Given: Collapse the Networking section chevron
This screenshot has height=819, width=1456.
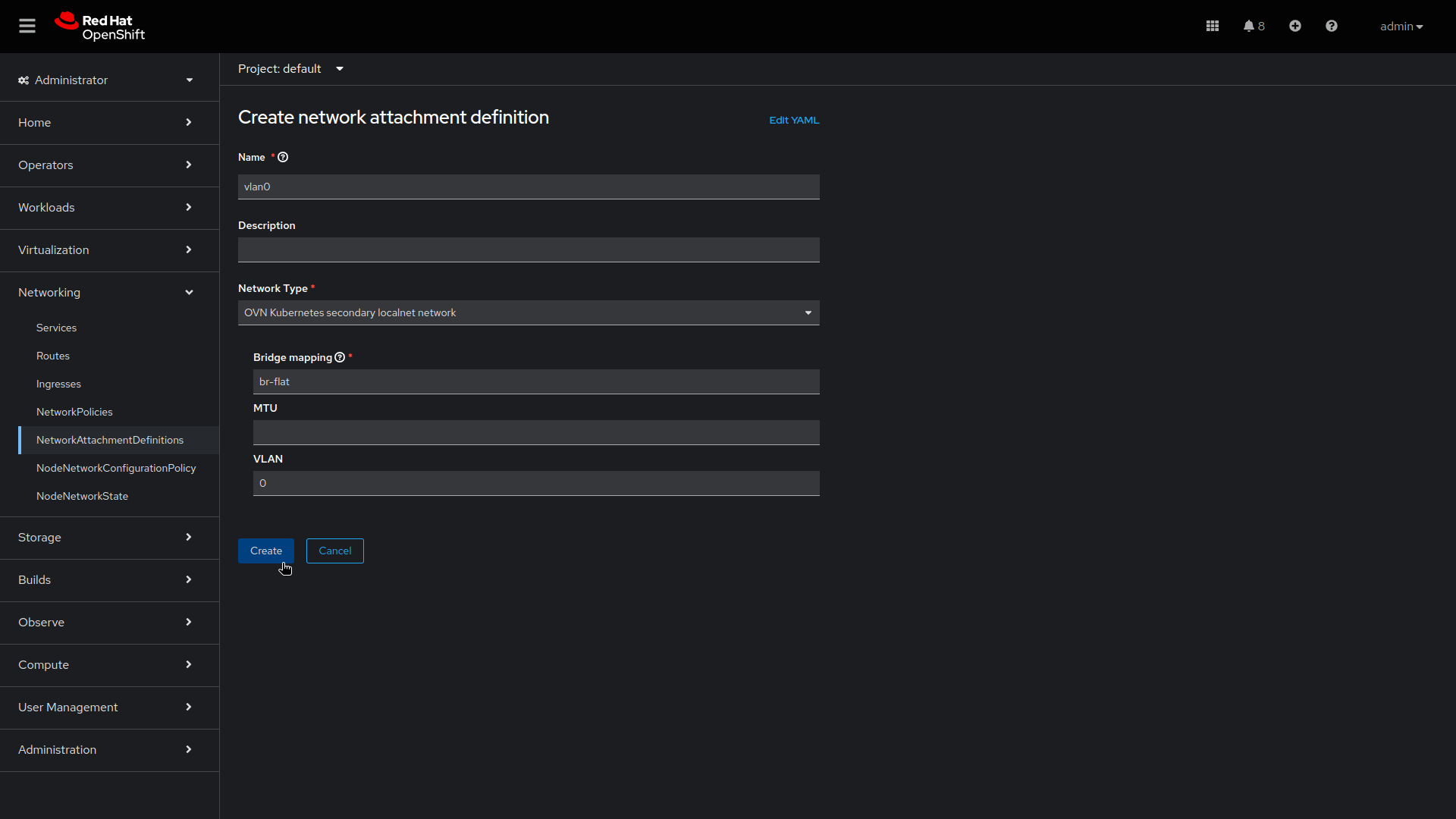Looking at the screenshot, I should [189, 292].
